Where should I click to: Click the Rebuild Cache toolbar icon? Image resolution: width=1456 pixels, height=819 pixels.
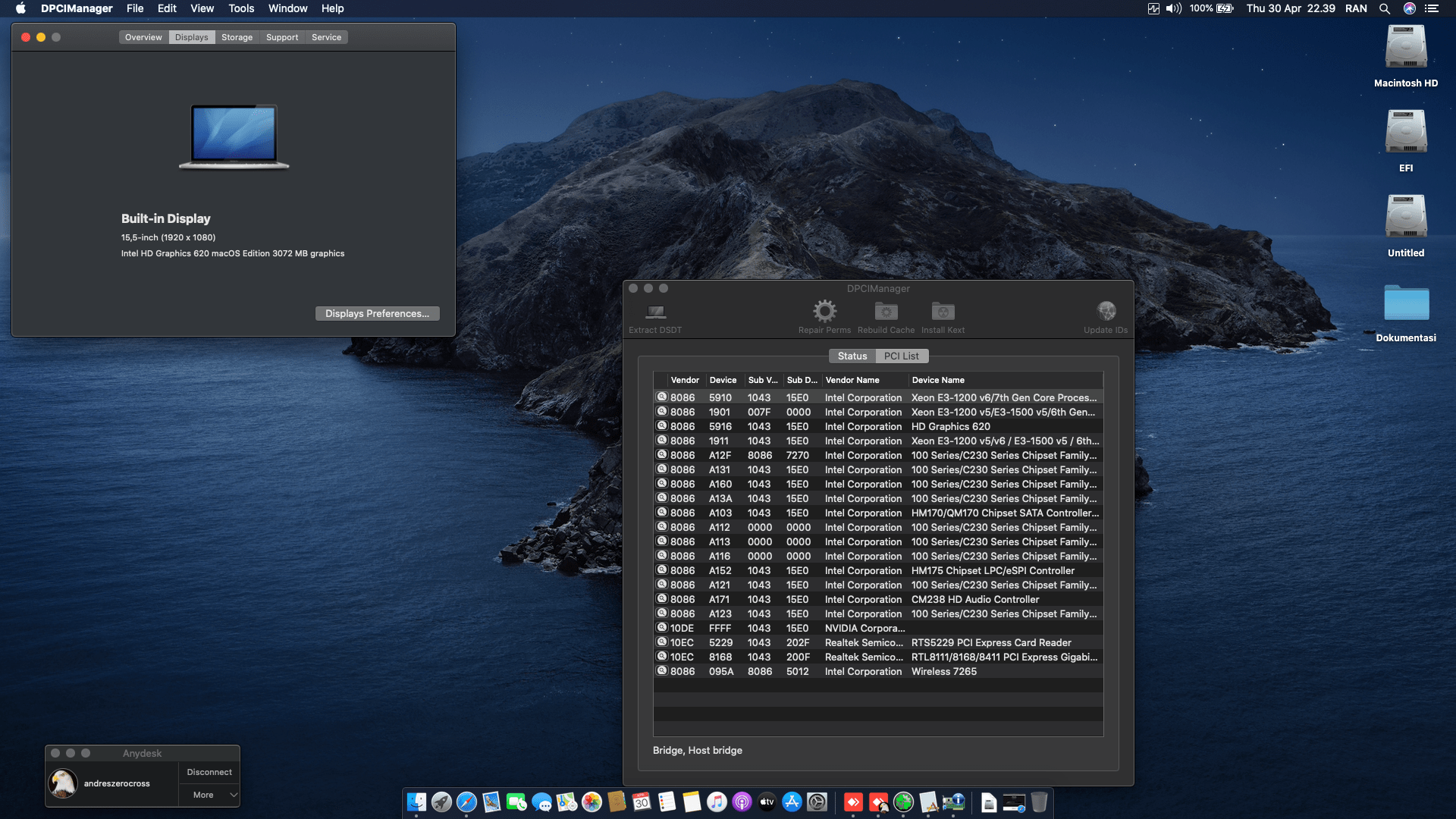coord(886,311)
